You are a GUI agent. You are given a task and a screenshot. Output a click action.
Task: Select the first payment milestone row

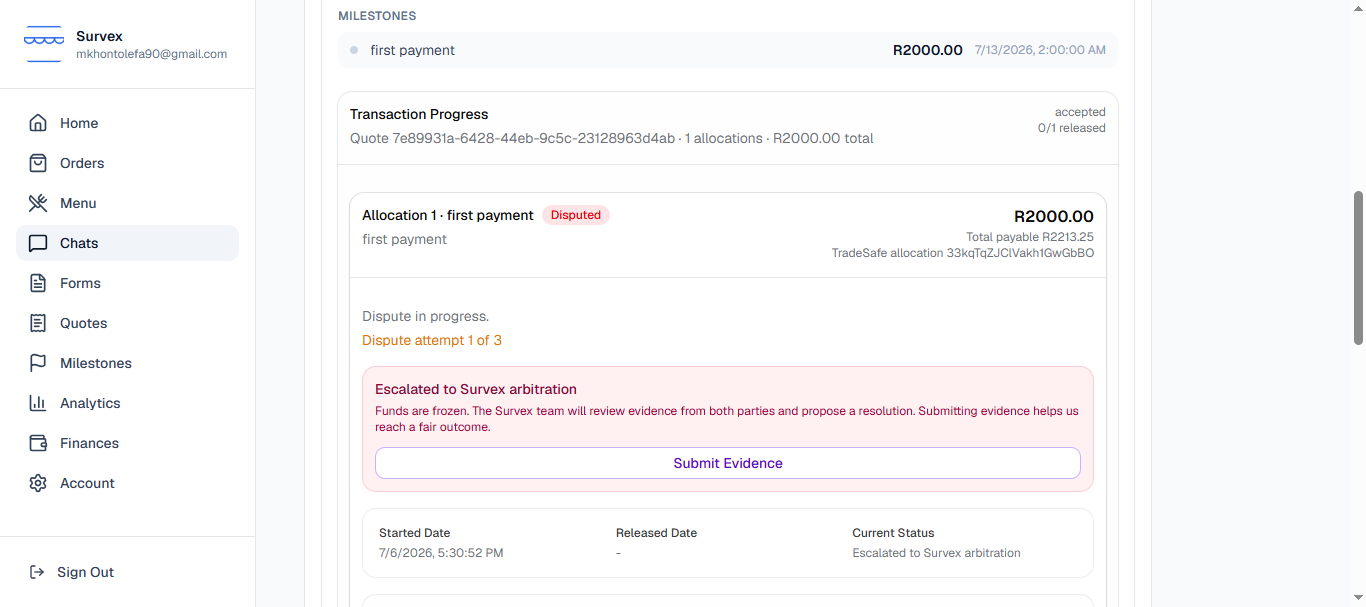tap(728, 50)
